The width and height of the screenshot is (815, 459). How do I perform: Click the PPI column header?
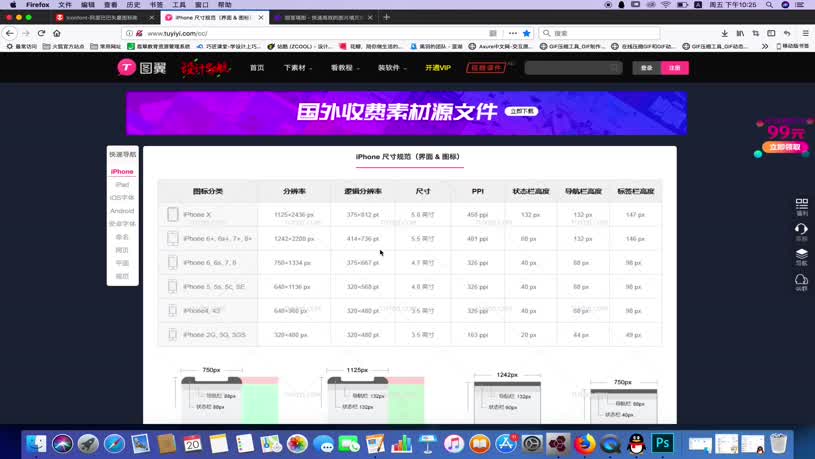tap(478, 191)
